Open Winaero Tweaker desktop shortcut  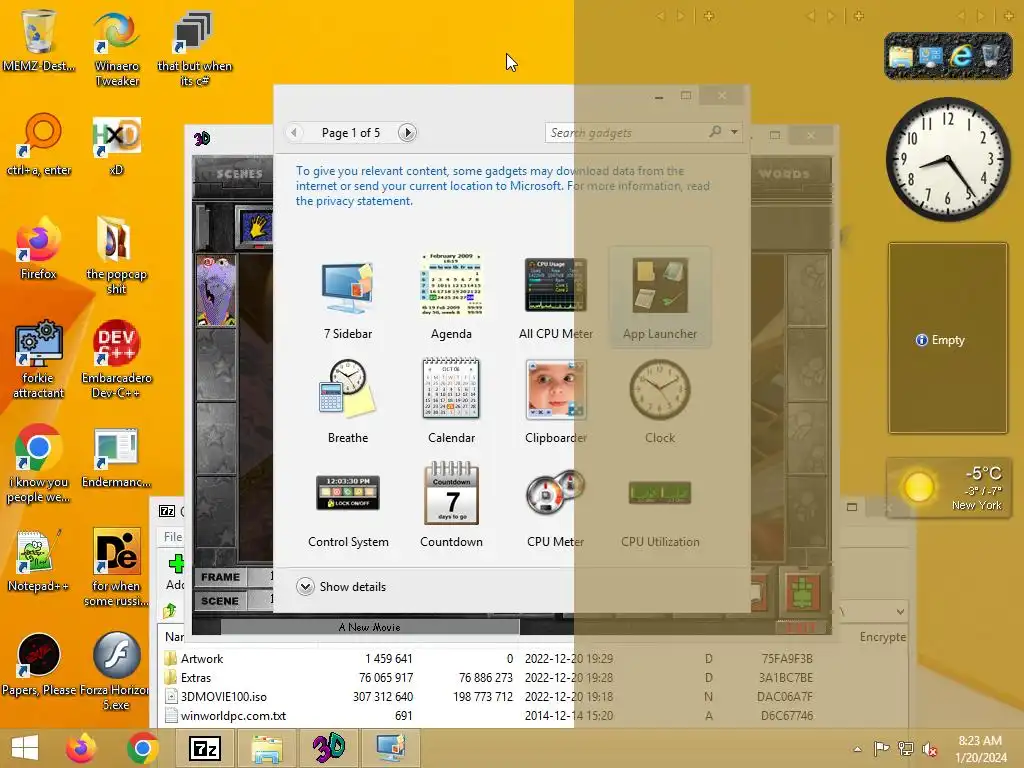click(117, 47)
